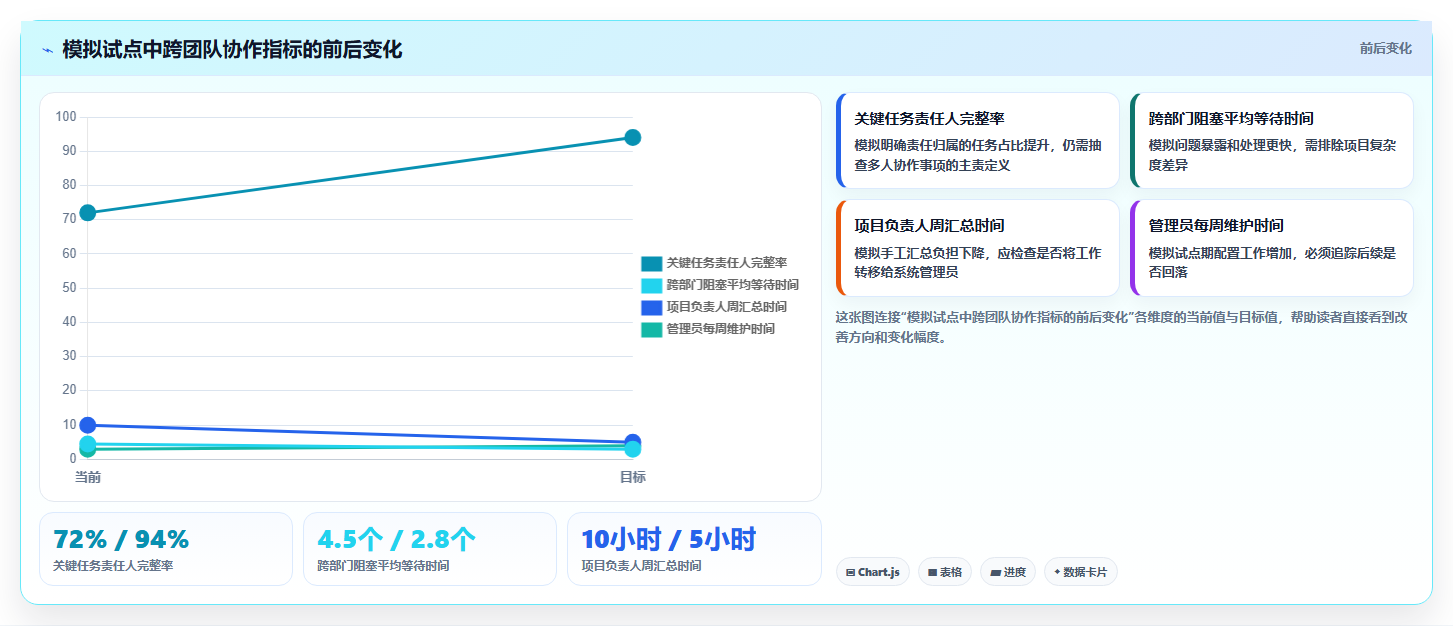Click the blue 10 data point at 当前

tap(88, 425)
